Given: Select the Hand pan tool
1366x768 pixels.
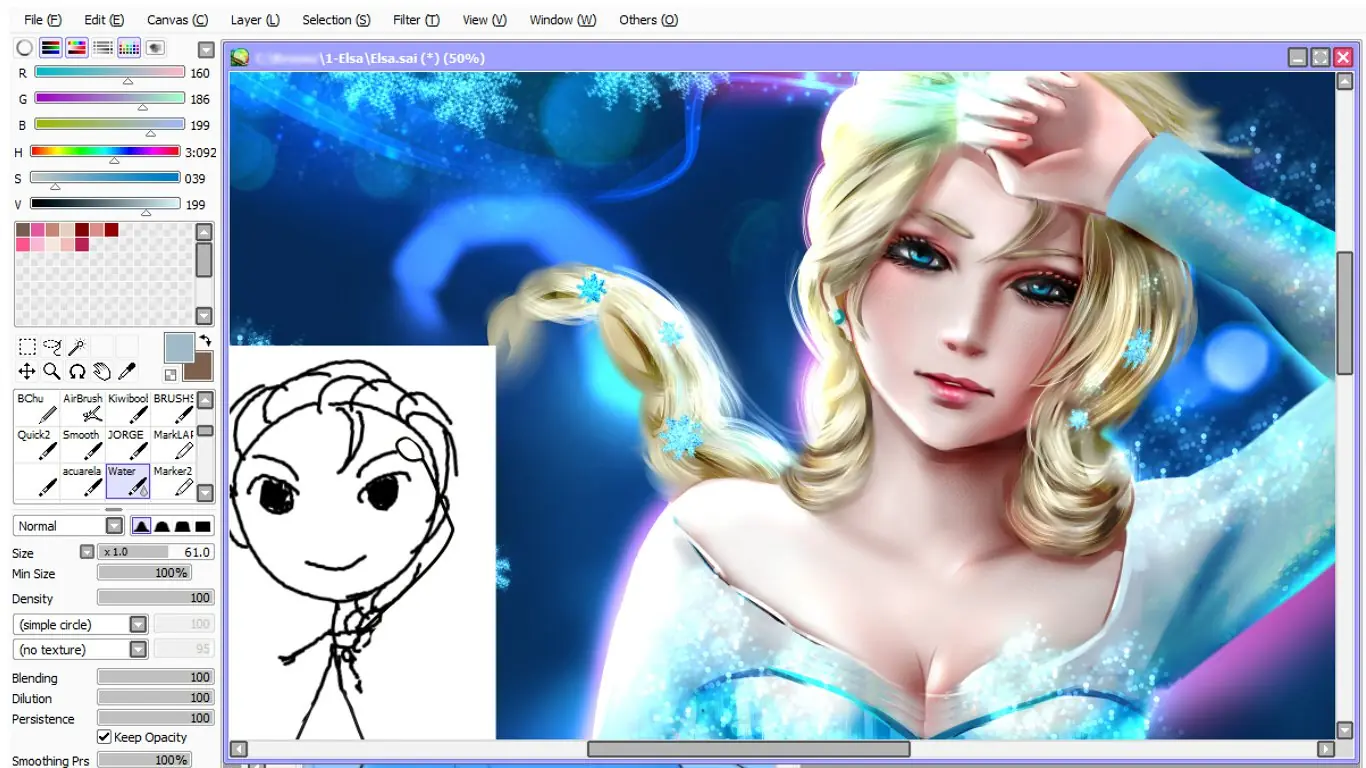Looking at the screenshot, I should coord(102,372).
